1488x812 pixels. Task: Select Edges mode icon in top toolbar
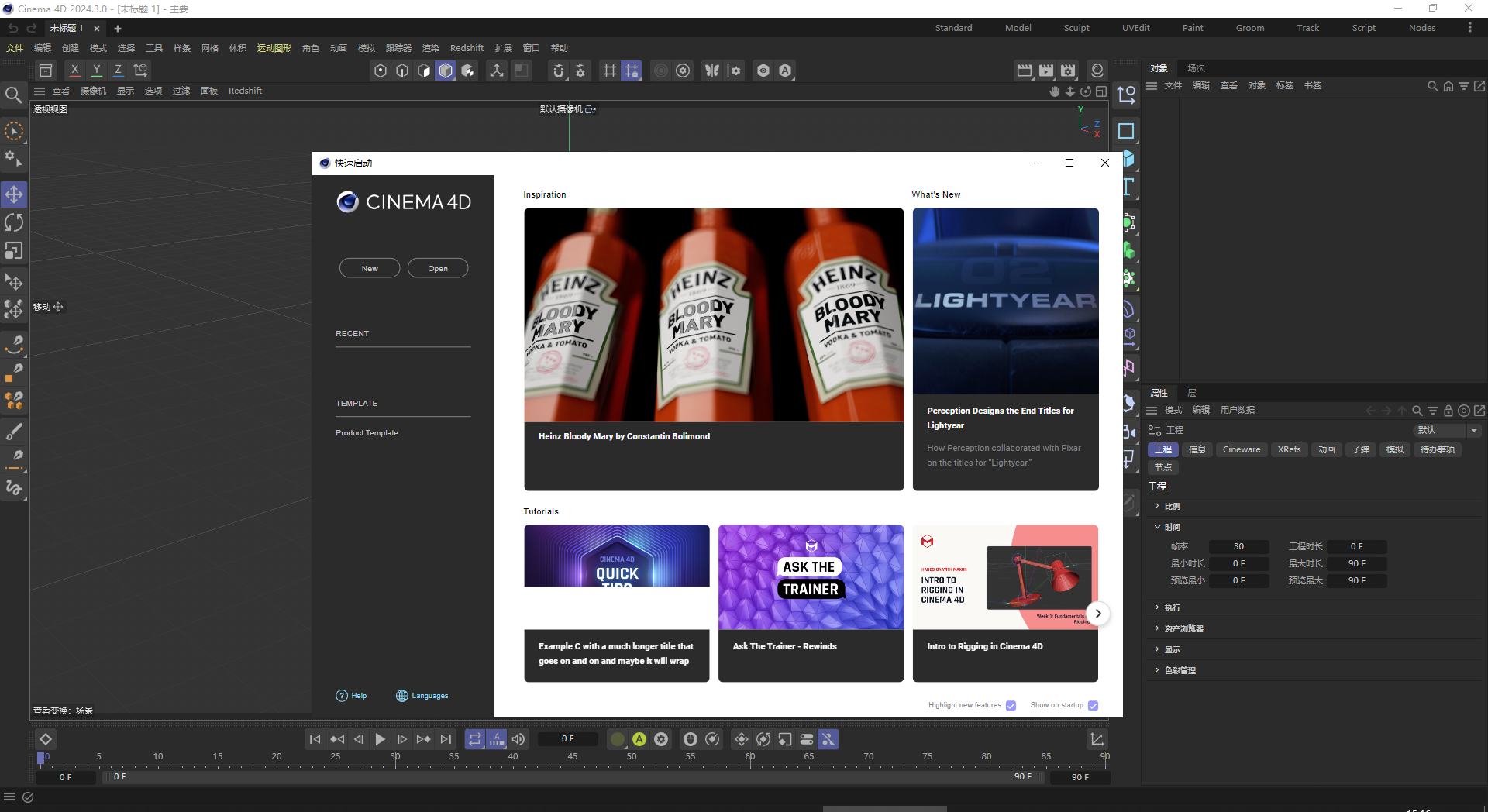(x=402, y=71)
